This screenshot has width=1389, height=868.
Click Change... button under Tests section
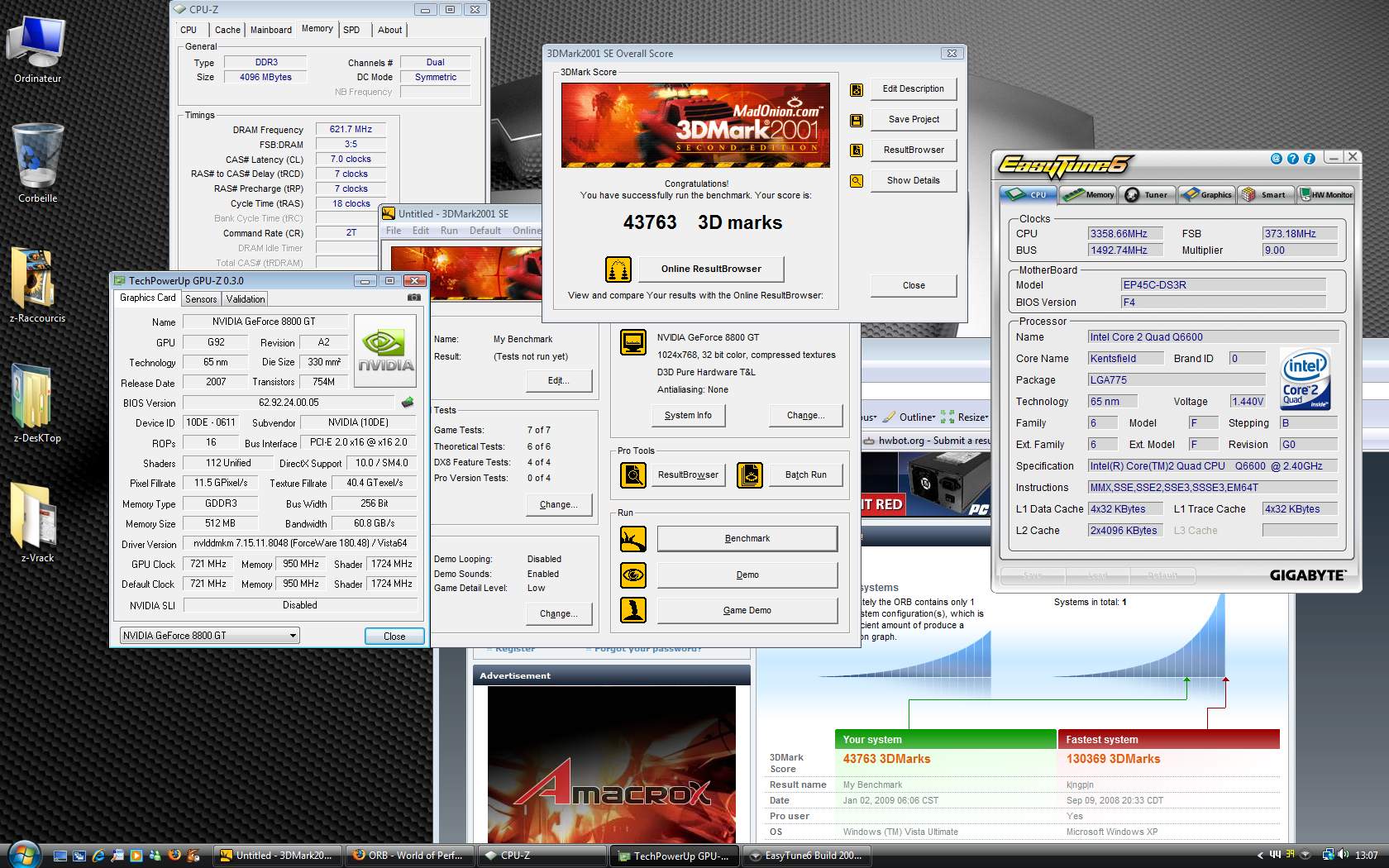tap(559, 505)
